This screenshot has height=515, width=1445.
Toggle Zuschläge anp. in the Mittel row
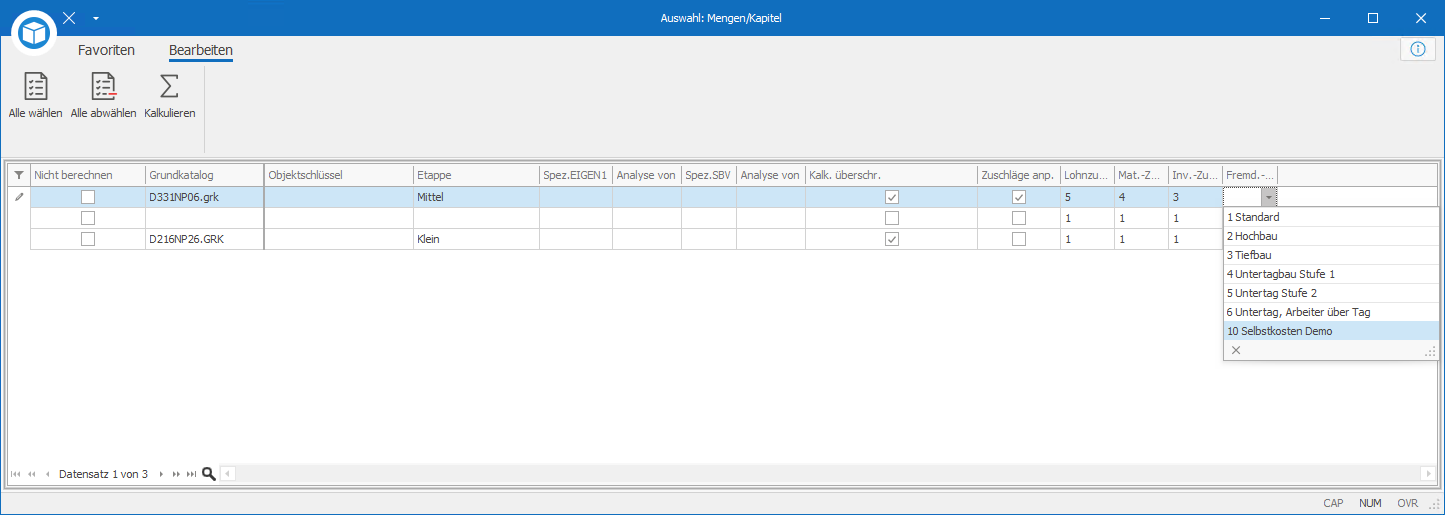point(1019,197)
